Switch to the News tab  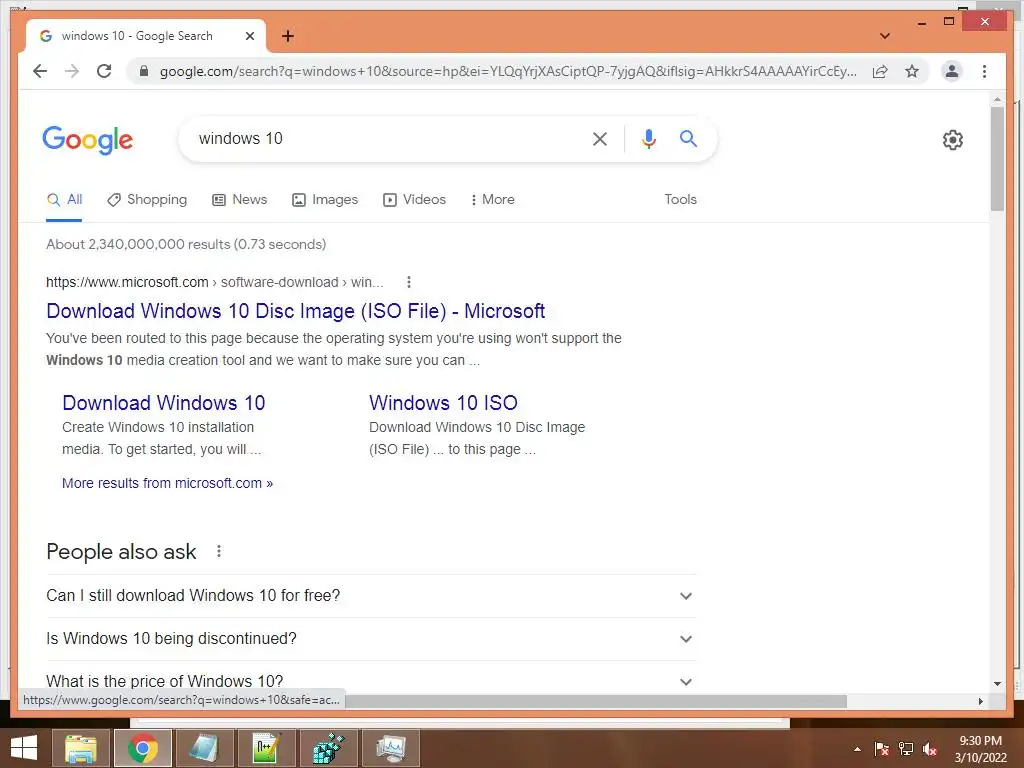240,200
